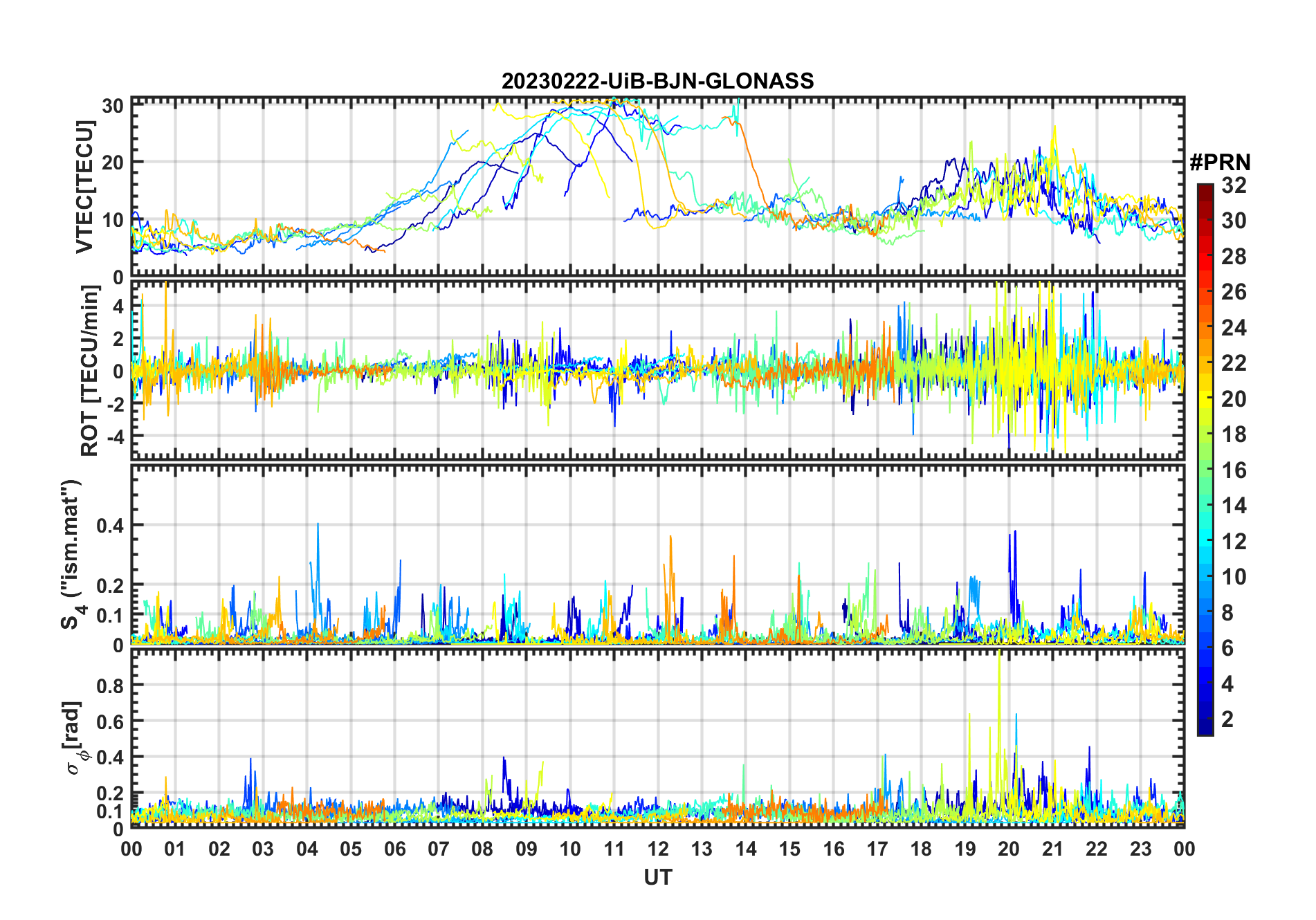Click the colorbar tick label 16
This screenshot has width=1316, height=920.
click(x=1234, y=470)
